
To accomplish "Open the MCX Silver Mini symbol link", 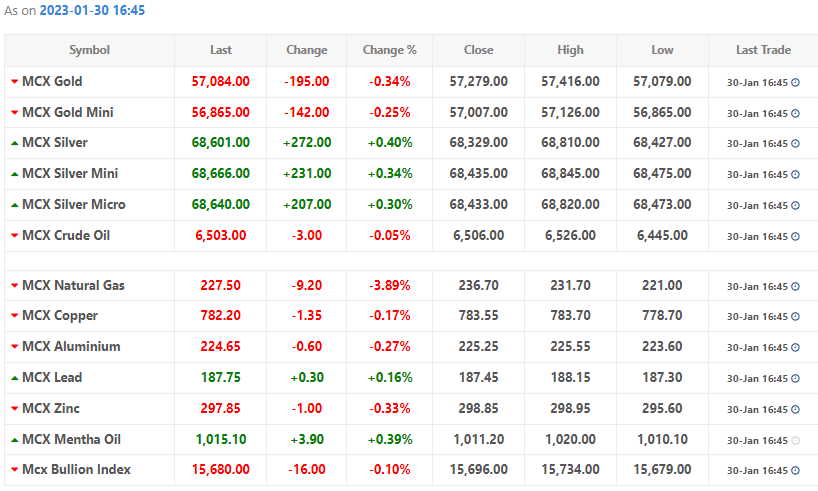I will 70,173.
